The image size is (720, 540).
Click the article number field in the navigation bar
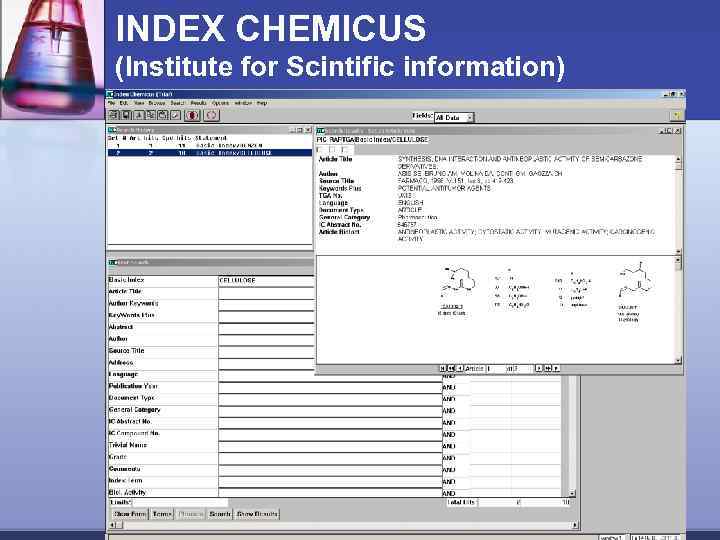(495, 368)
